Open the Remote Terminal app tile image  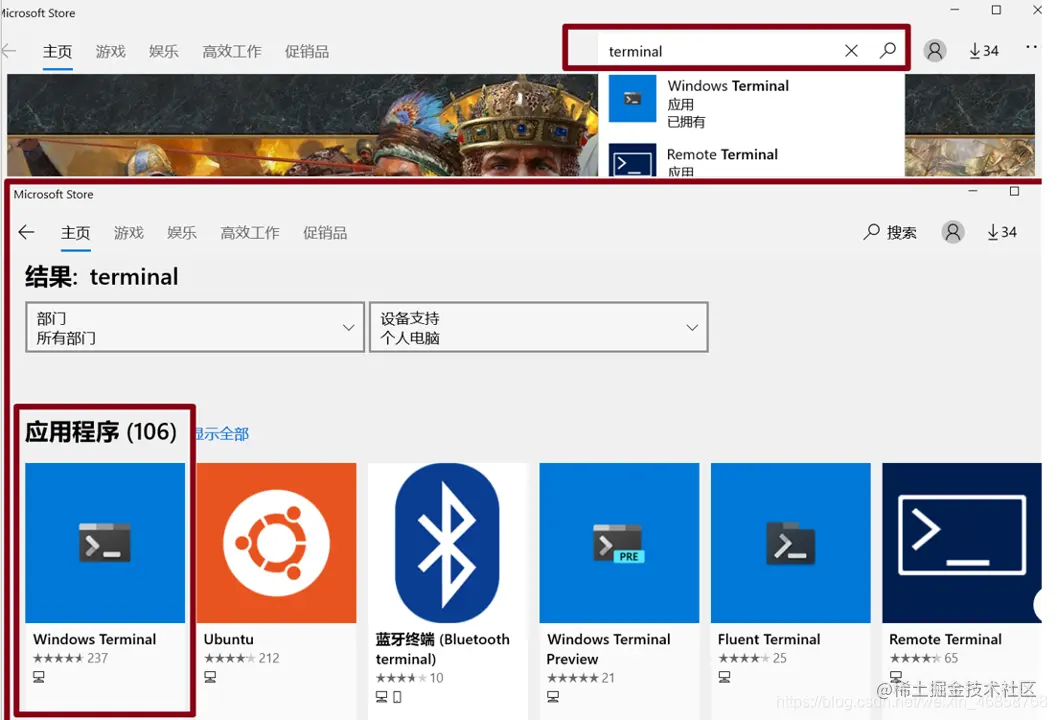click(x=962, y=543)
